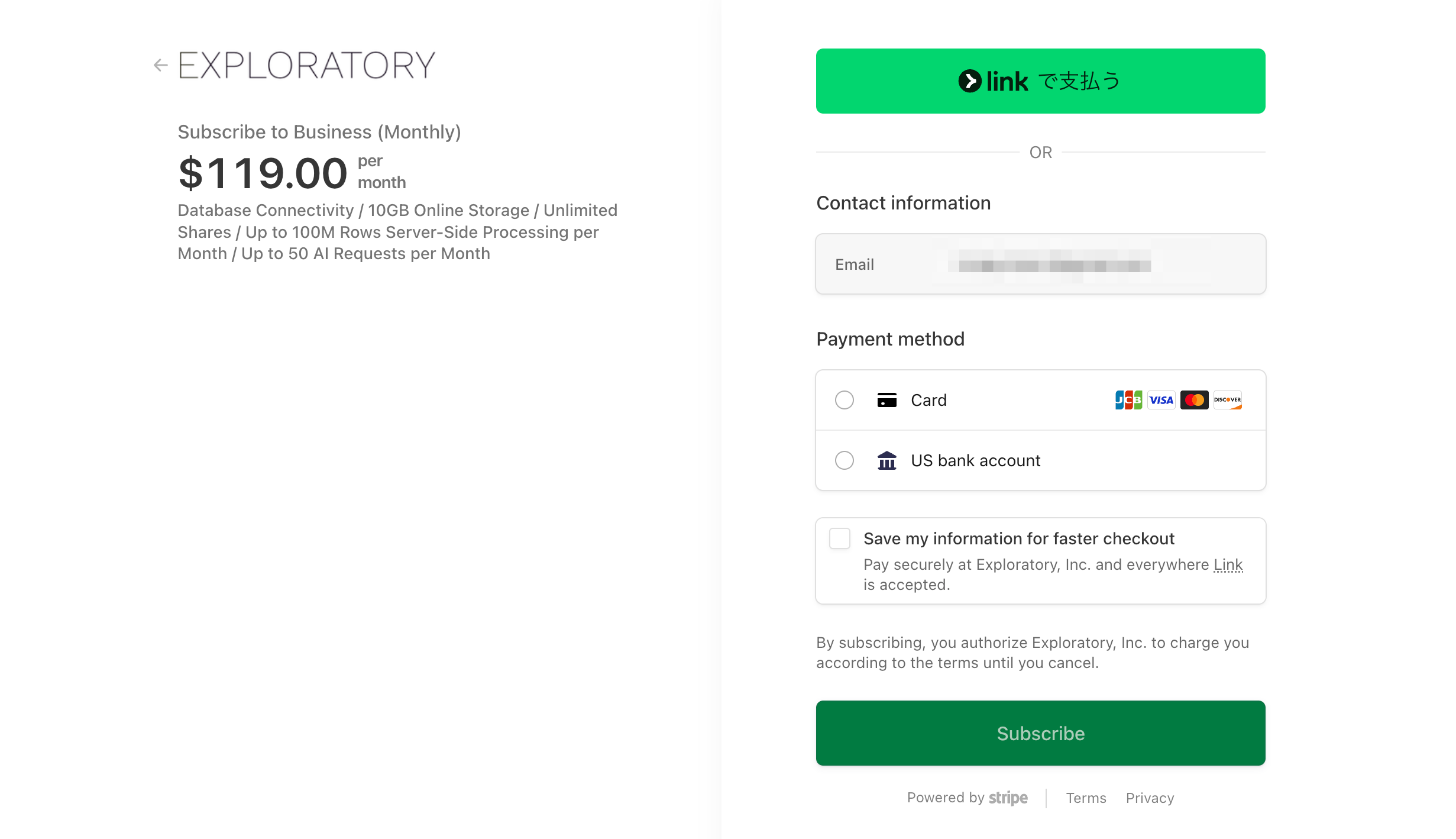The height and width of the screenshot is (839, 1456).
Task: Click the EXPLORATORY logo
Action: click(306, 65)
